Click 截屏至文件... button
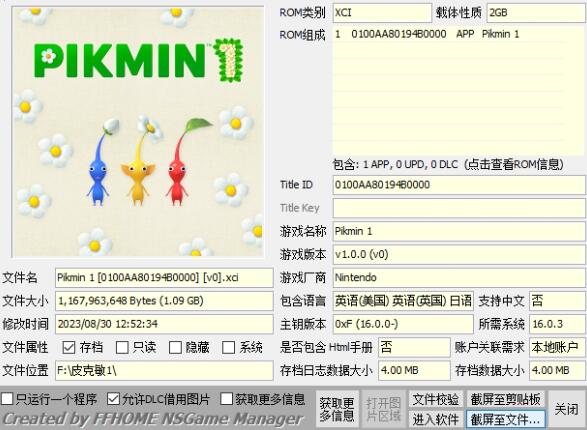The width and height of the screenshot is (587, 430). tap(505, 420)
